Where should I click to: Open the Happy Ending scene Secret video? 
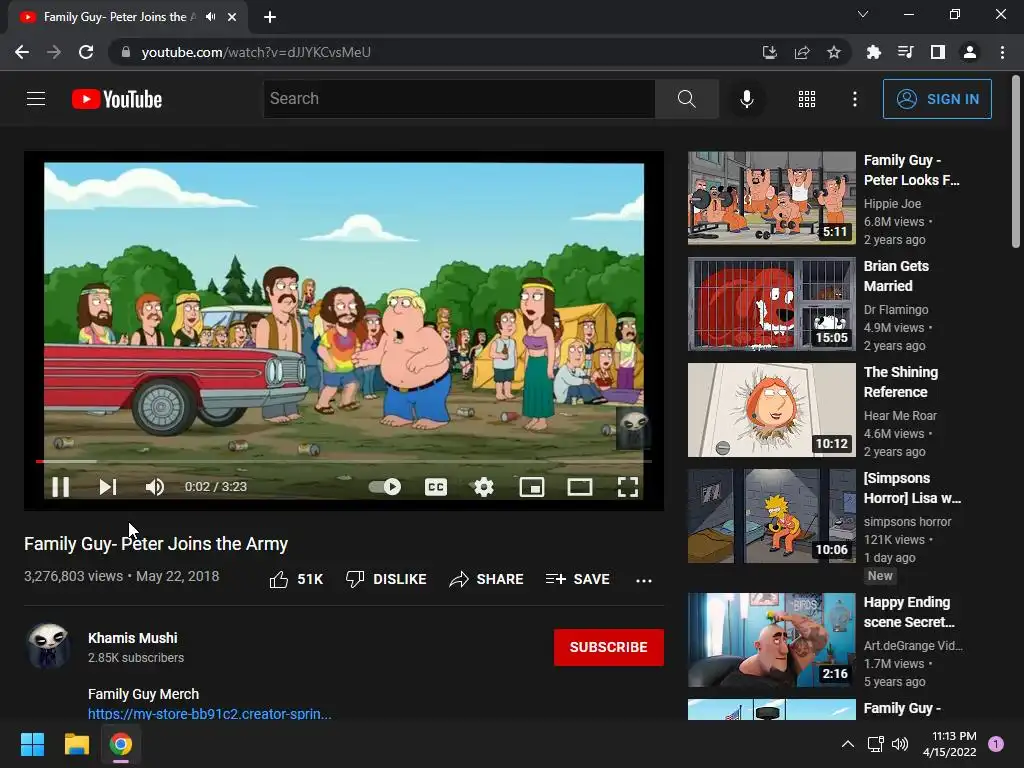click(x=771, y=640)
